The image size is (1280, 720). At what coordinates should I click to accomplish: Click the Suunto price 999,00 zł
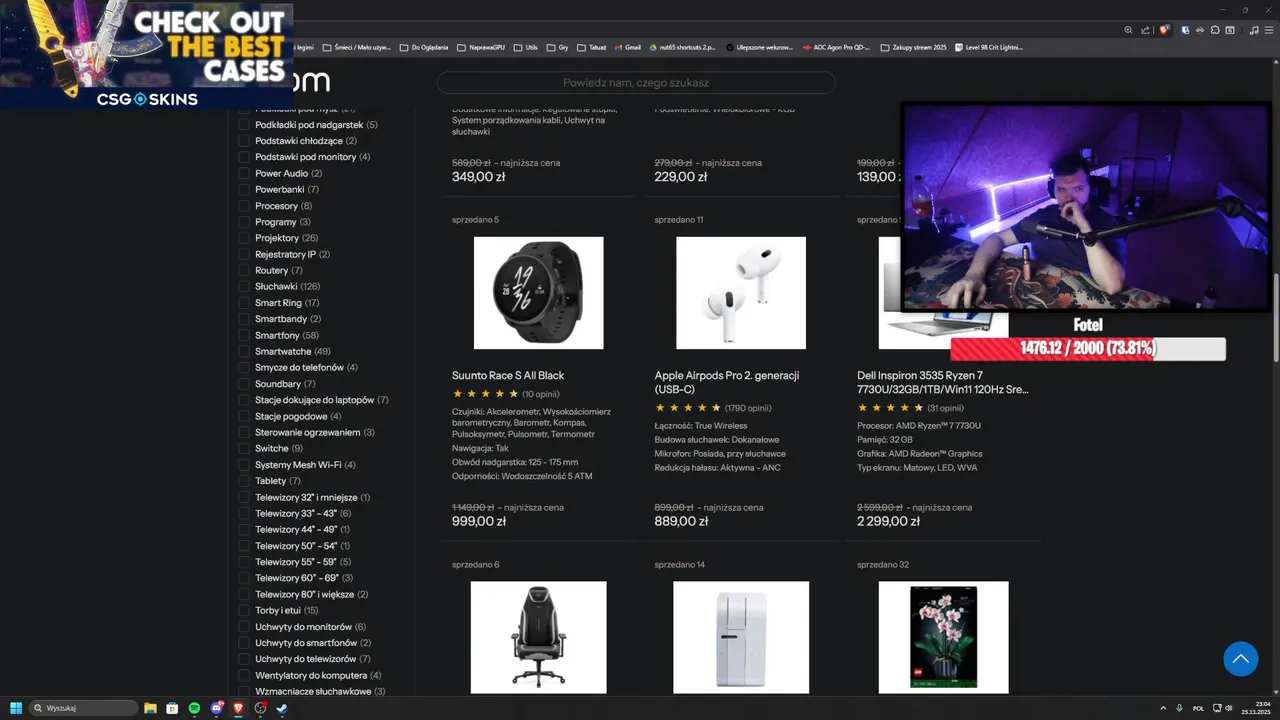[479, 521]
